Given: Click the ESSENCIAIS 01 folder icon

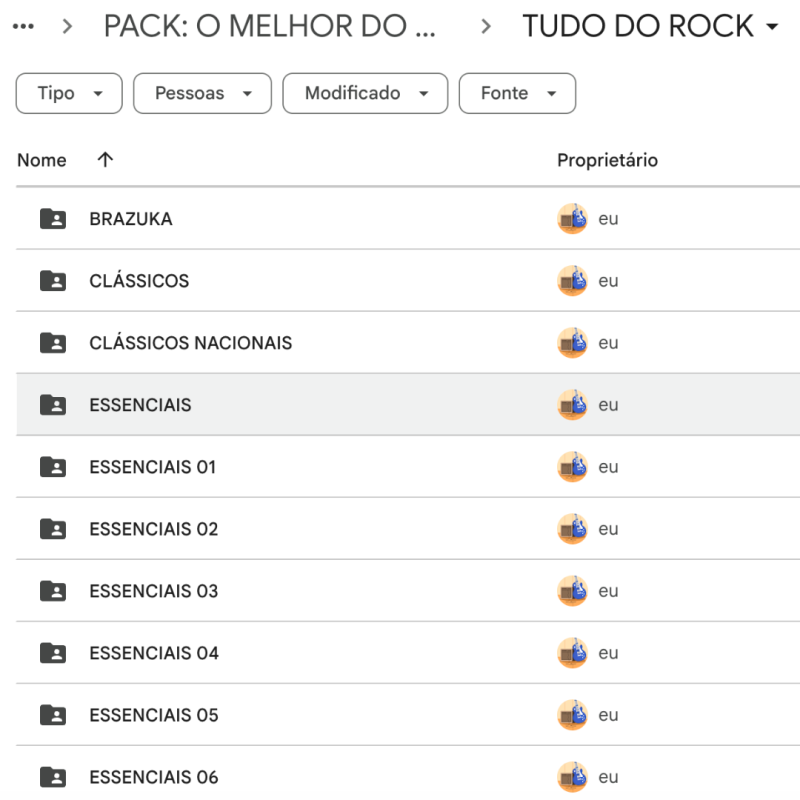Looking at the screenshot, I should click(x=53, y=467).
